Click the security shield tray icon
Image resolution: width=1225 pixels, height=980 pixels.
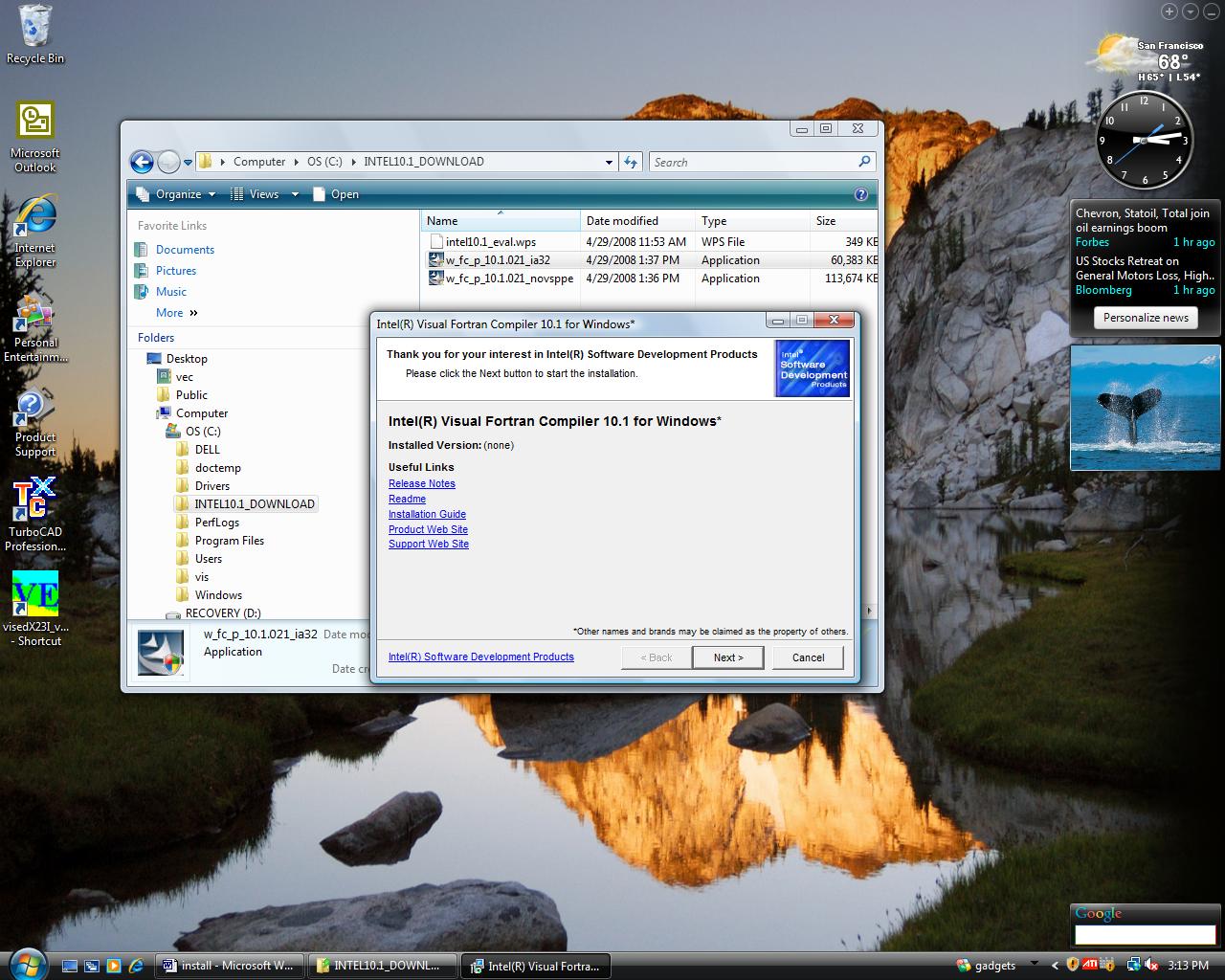(x=1073, y=965)
